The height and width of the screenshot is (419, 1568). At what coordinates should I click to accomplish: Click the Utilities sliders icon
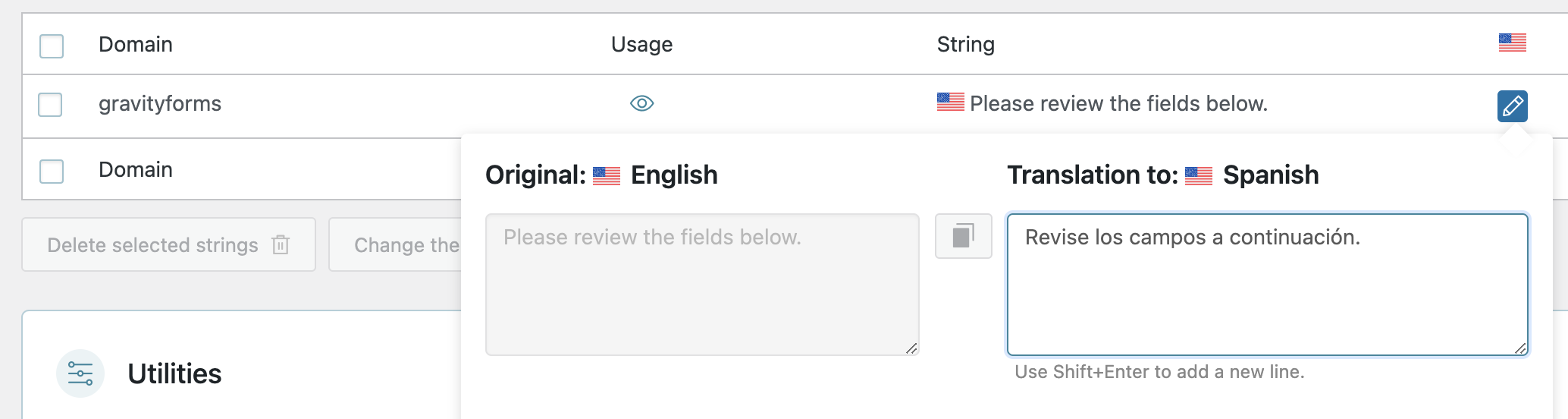coord(80,373)
